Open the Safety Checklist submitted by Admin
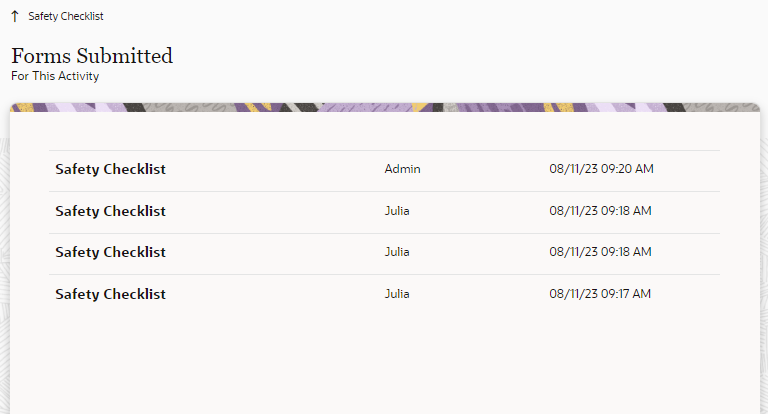The height and width of the screenshot is (414, 768). 110,170
